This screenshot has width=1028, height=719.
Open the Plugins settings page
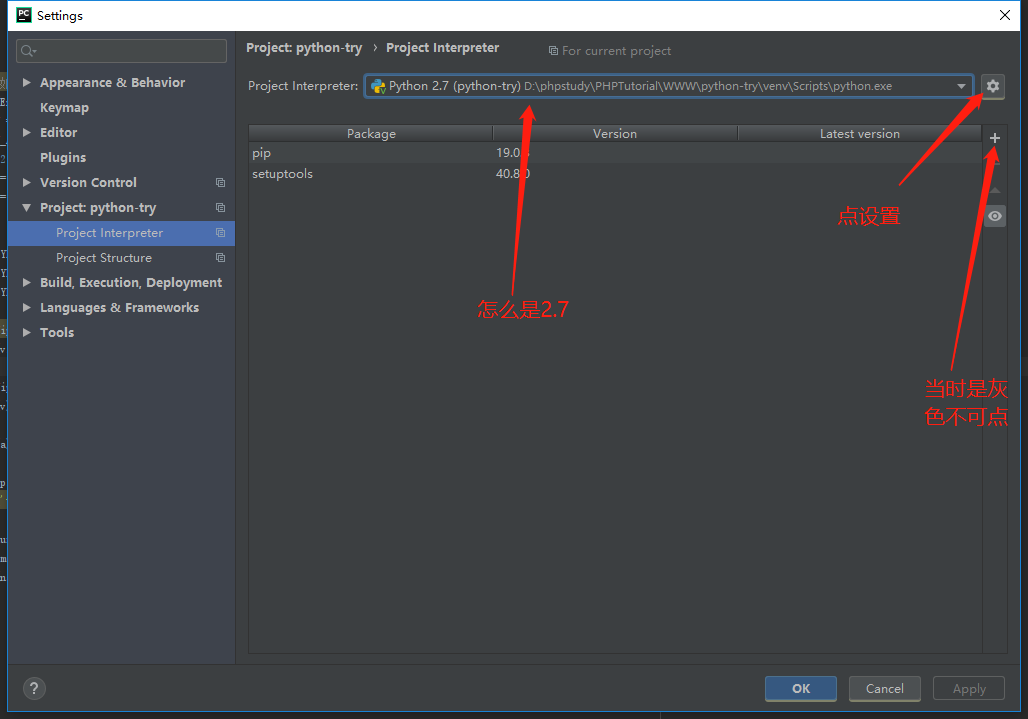click(63, 158)
